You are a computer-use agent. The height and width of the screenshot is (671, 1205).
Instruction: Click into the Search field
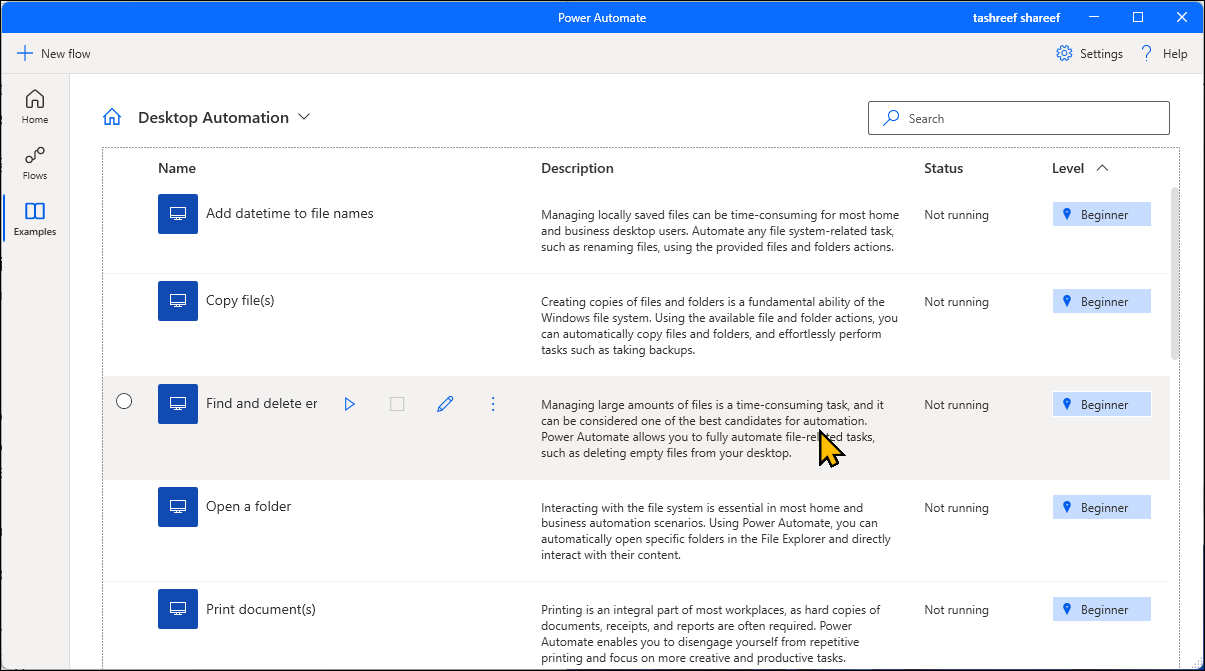click(x=1030, y=118)
